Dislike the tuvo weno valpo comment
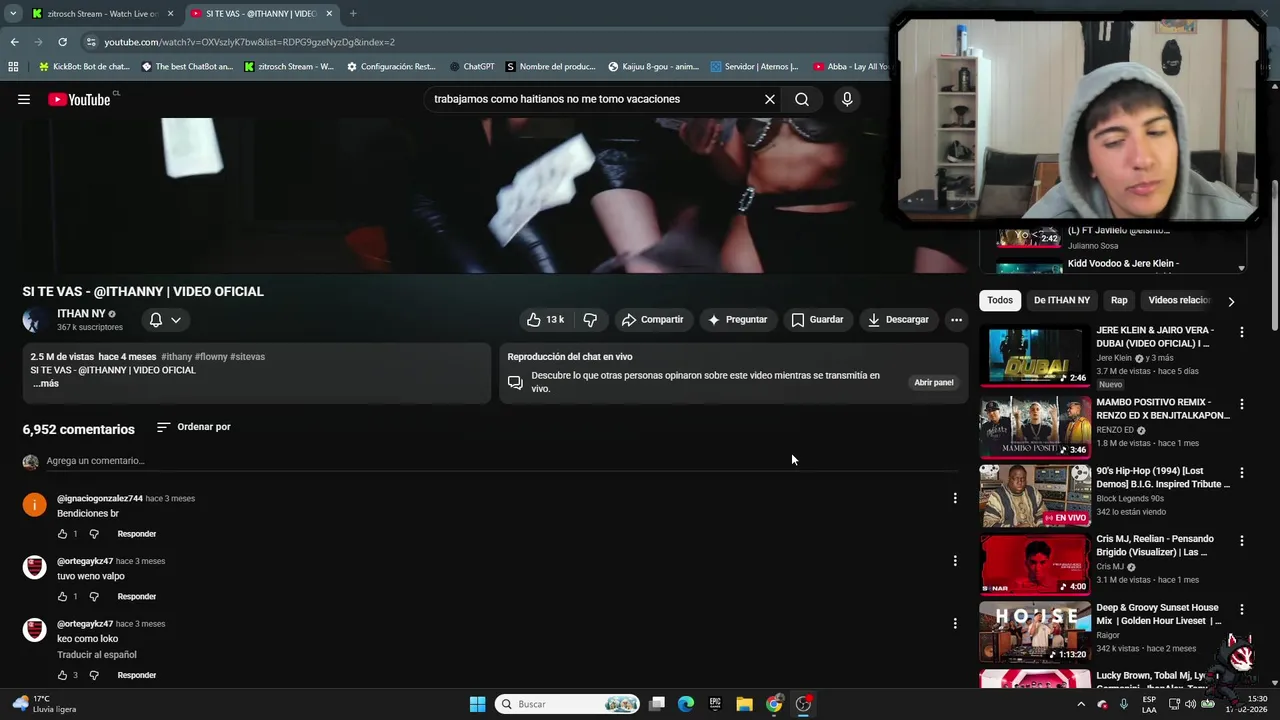Screen dimensions: 1280x720 click(x=94, y=597)
